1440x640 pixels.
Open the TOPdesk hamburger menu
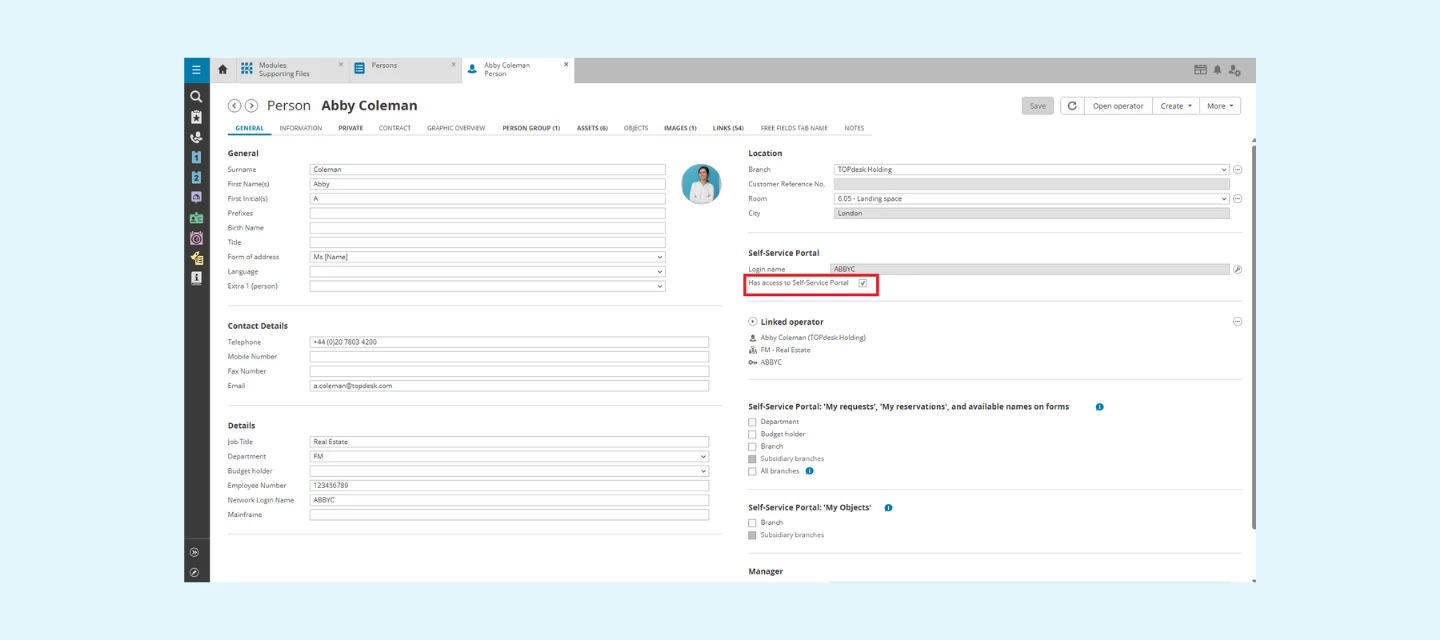click(x=196, y=70)
